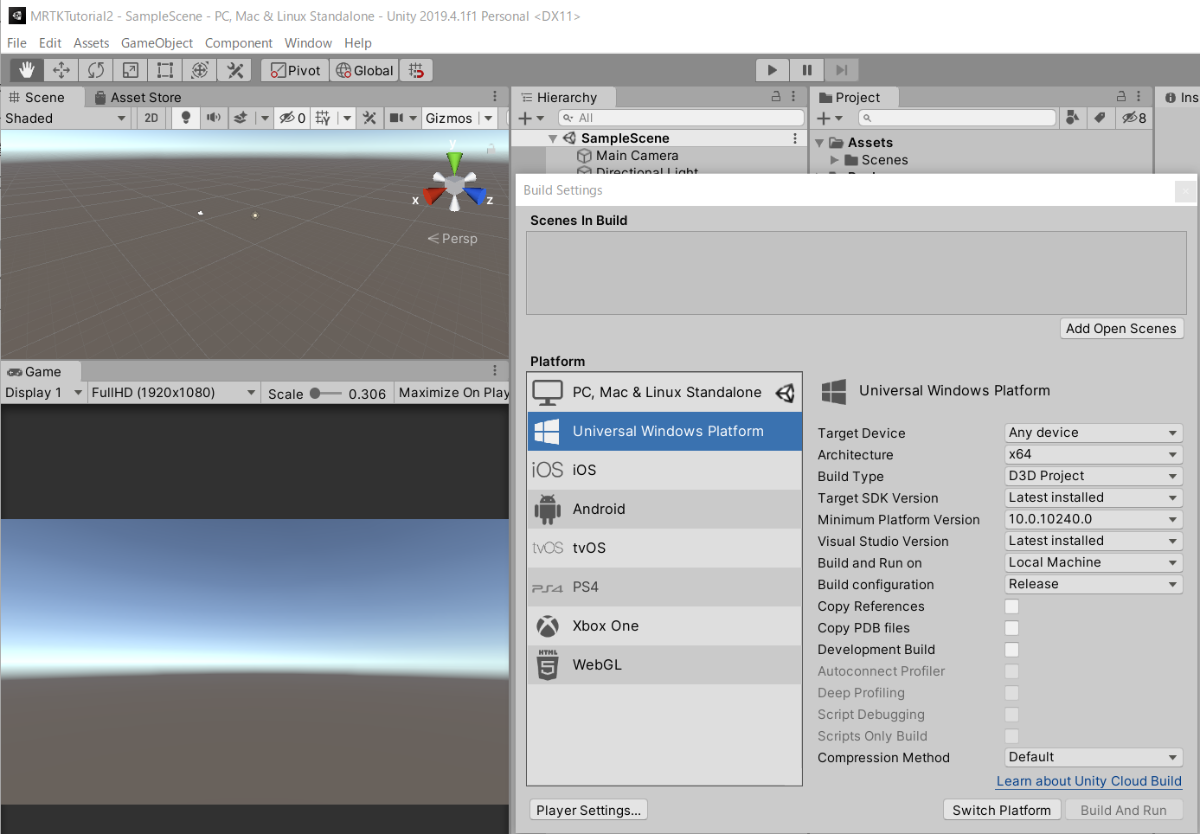1200x834 pixels.
Task: Toggle scene audio speaker icon
Action: pyautogui.click(x=213, y=118)
